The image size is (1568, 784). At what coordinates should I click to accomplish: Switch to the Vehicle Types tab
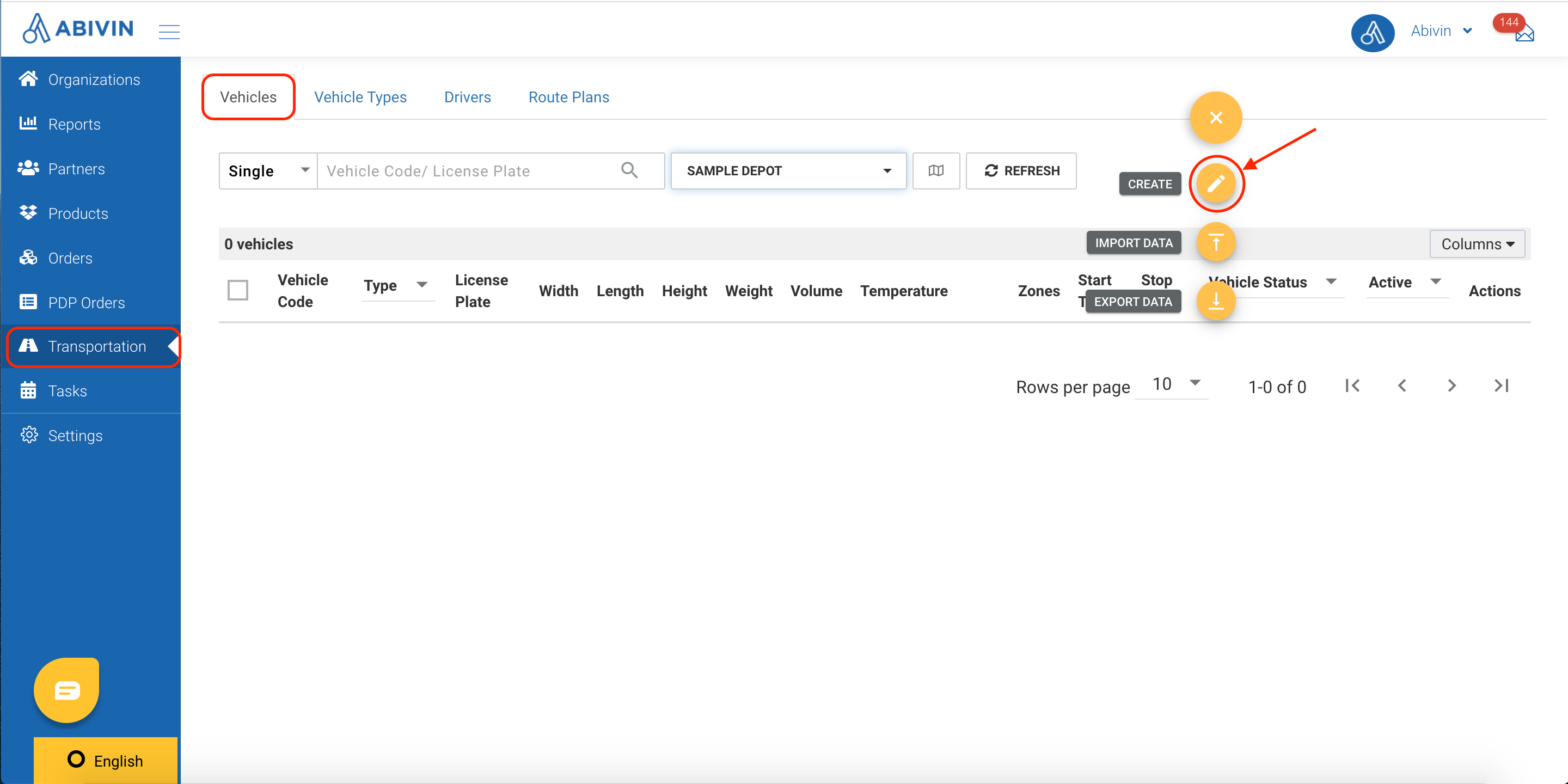pyautogui.click(x=360, y=97)
